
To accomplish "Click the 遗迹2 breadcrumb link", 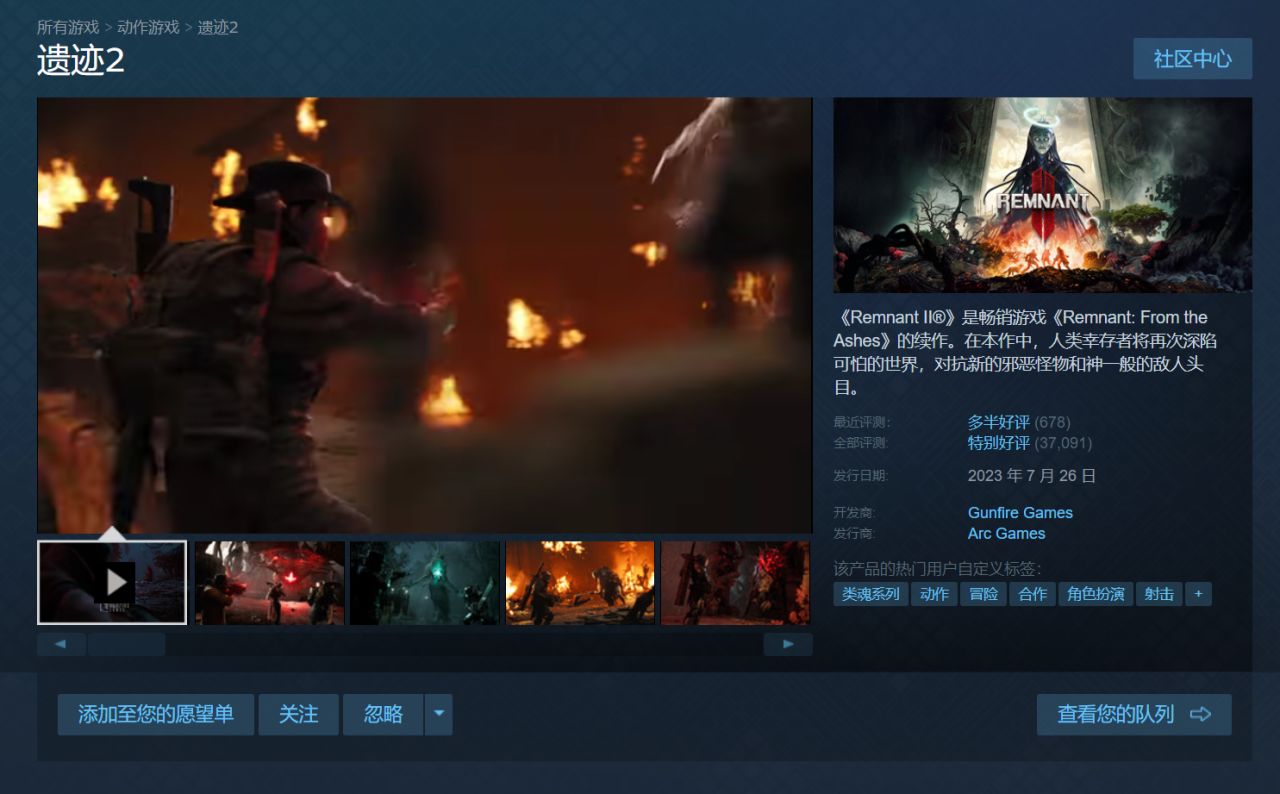I will pyautogui.click(x=218, y=27).
